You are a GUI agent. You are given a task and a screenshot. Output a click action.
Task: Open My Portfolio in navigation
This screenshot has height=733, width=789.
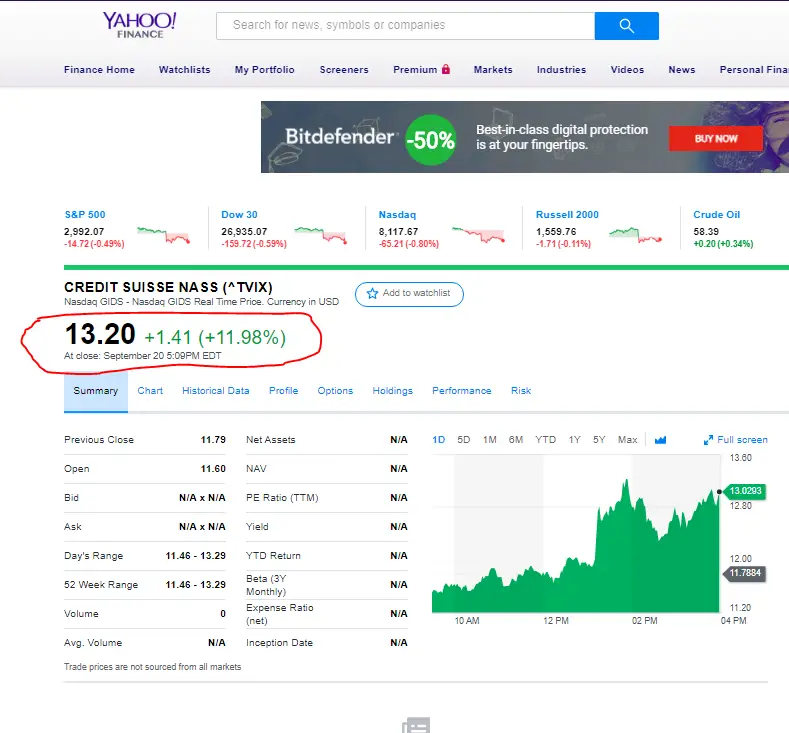pyautogui.click(x=265, y=69)
